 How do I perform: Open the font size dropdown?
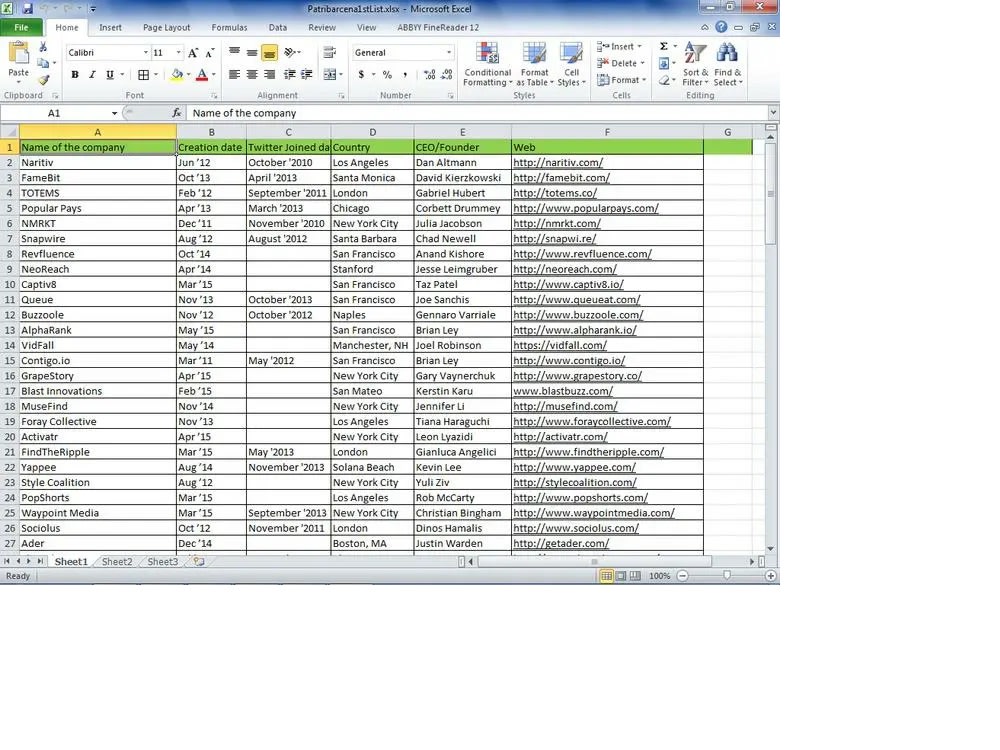[x=178, y=53]
